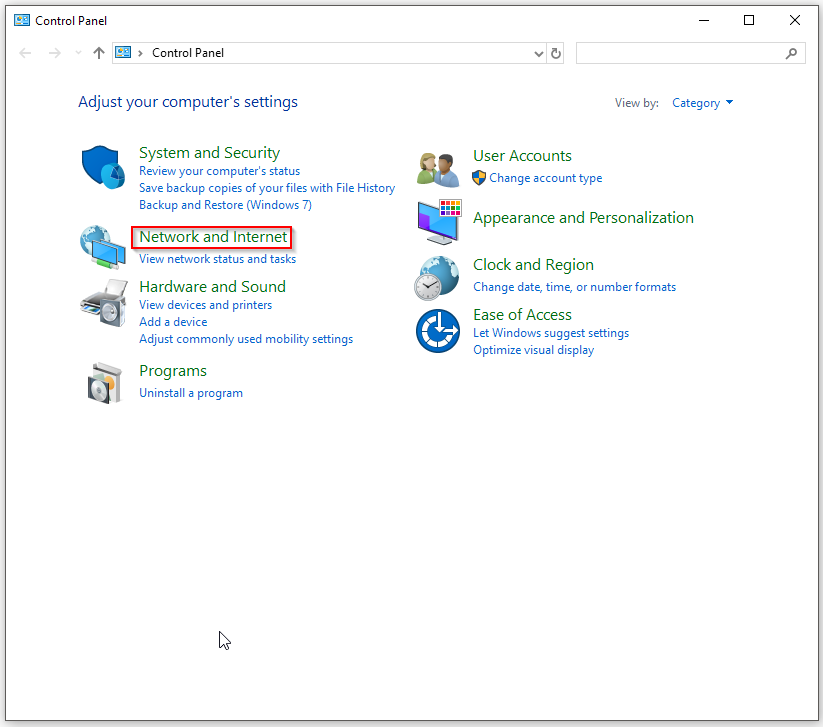Click the Appearance and Personalization monitor icon
The width and height of the screenshot is (823, 727).
(x=437, y=221)
